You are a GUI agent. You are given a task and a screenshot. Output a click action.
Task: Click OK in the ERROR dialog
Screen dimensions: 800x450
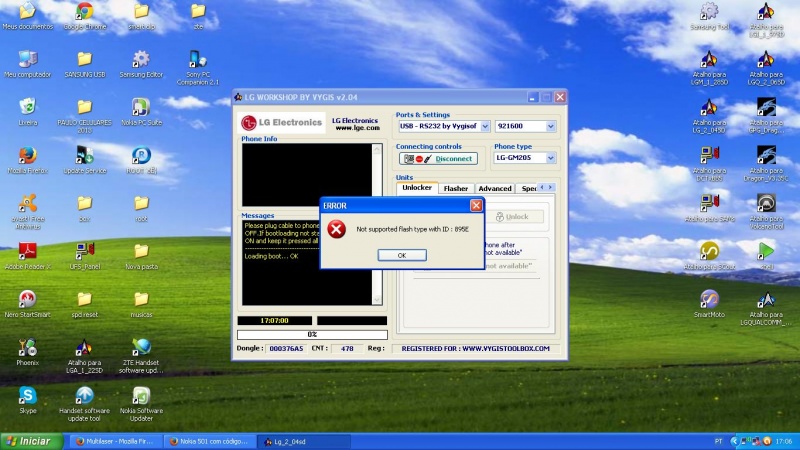[402, 255]
